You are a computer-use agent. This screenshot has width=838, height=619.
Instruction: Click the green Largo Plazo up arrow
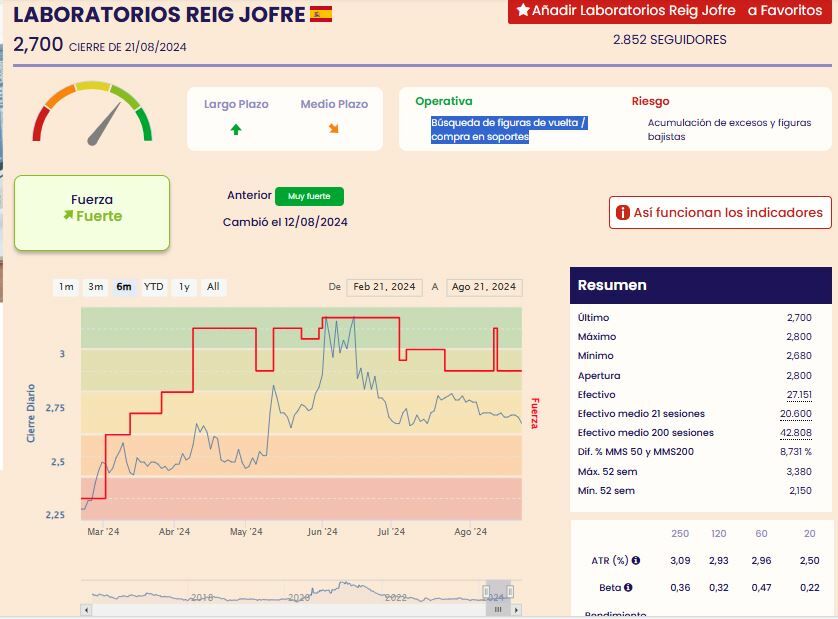(236, 129)
